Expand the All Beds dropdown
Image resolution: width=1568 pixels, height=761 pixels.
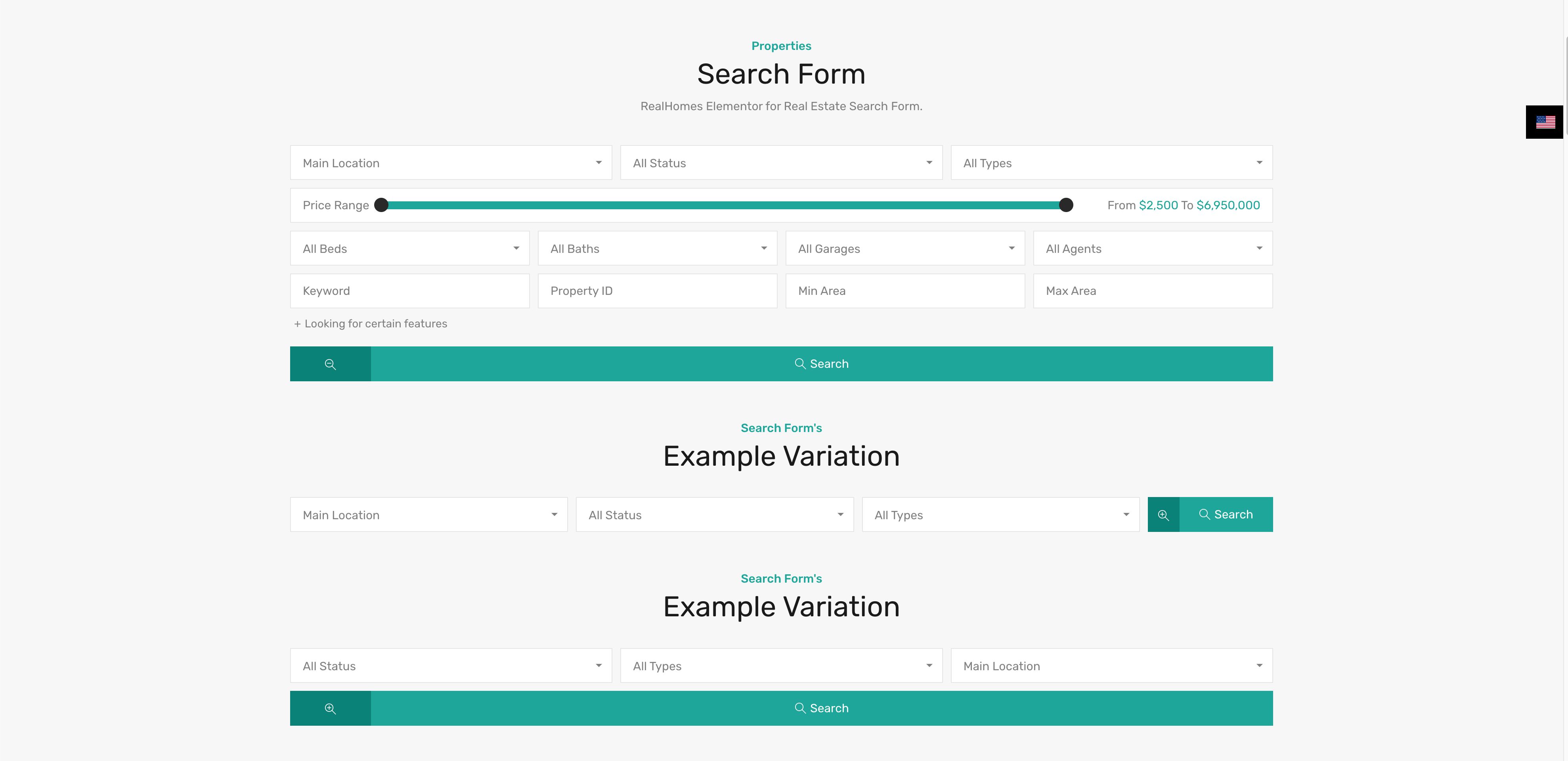pyautogui.click(x=410, y=249)
